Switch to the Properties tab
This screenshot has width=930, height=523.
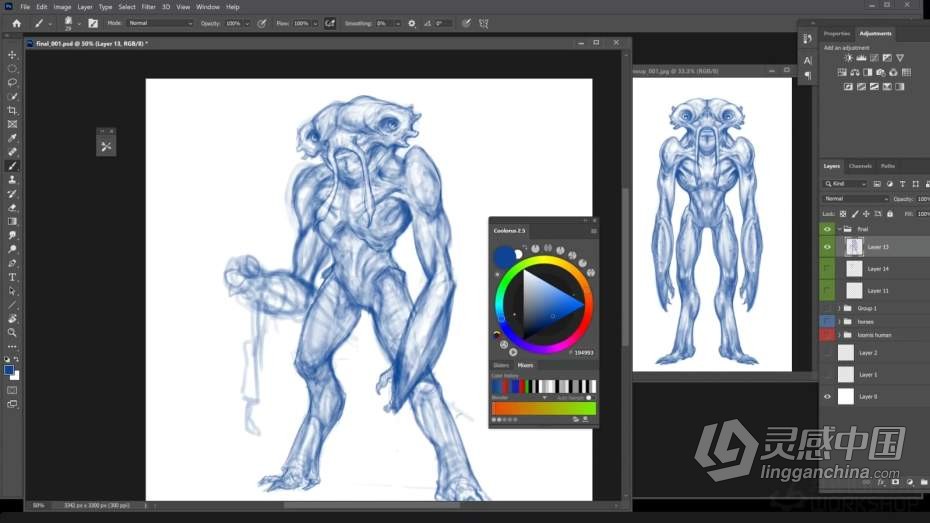click(x=837, y=34)
